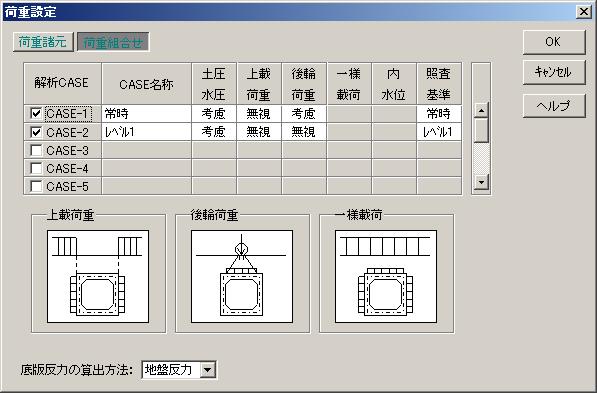Click the table scrollbar up arrow
This screenshot has width=597, height=393.
[481, 110]
